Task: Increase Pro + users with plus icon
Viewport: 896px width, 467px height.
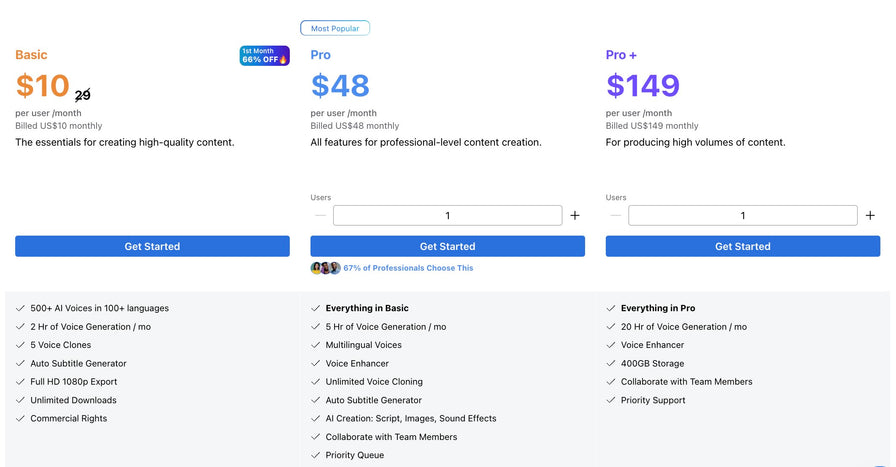Action: click(x=870, y=215)
